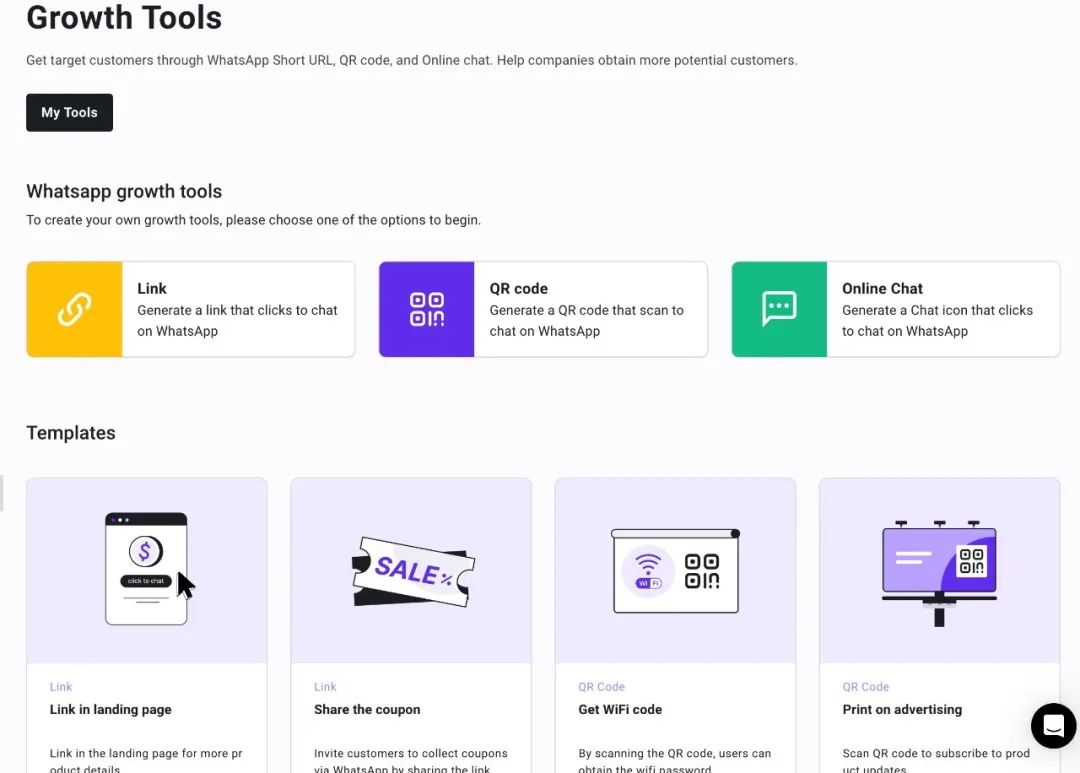Click the yellow Link chain icon
Viewport: 1080px width, 773px height.
point(74,309)
